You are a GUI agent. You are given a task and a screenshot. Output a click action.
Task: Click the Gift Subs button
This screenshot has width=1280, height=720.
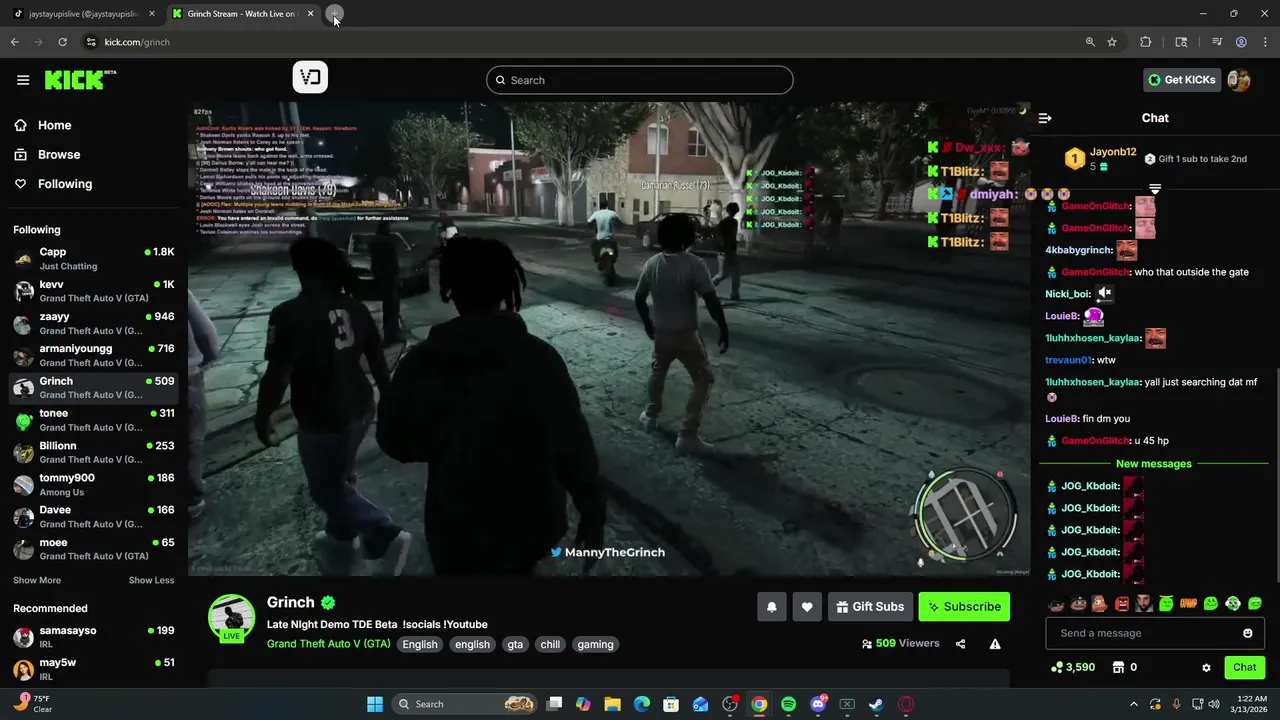pos(870,607)
